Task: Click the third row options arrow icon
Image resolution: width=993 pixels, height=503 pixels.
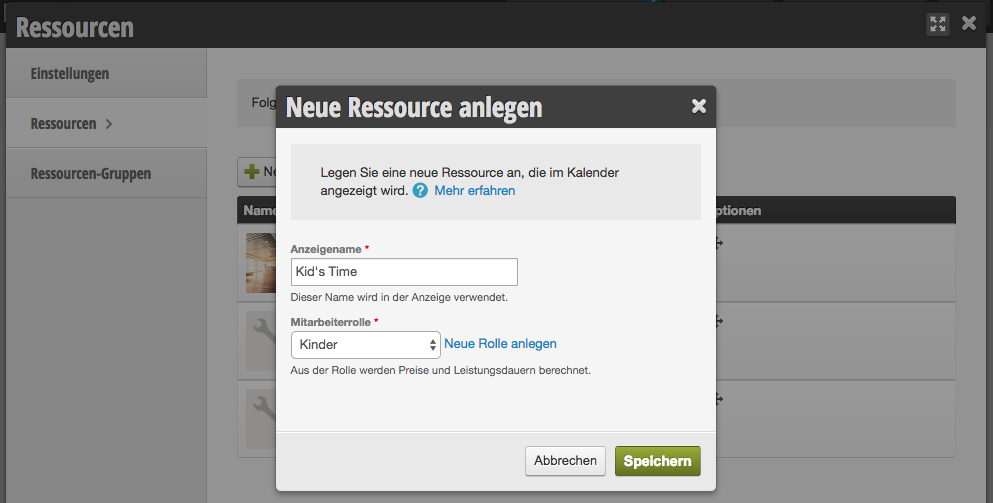Action: point(719,400)
